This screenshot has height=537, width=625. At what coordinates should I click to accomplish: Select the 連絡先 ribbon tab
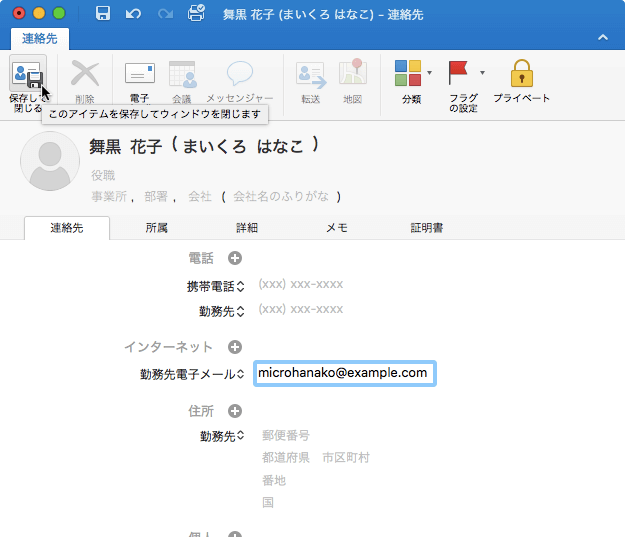(40, 39)
